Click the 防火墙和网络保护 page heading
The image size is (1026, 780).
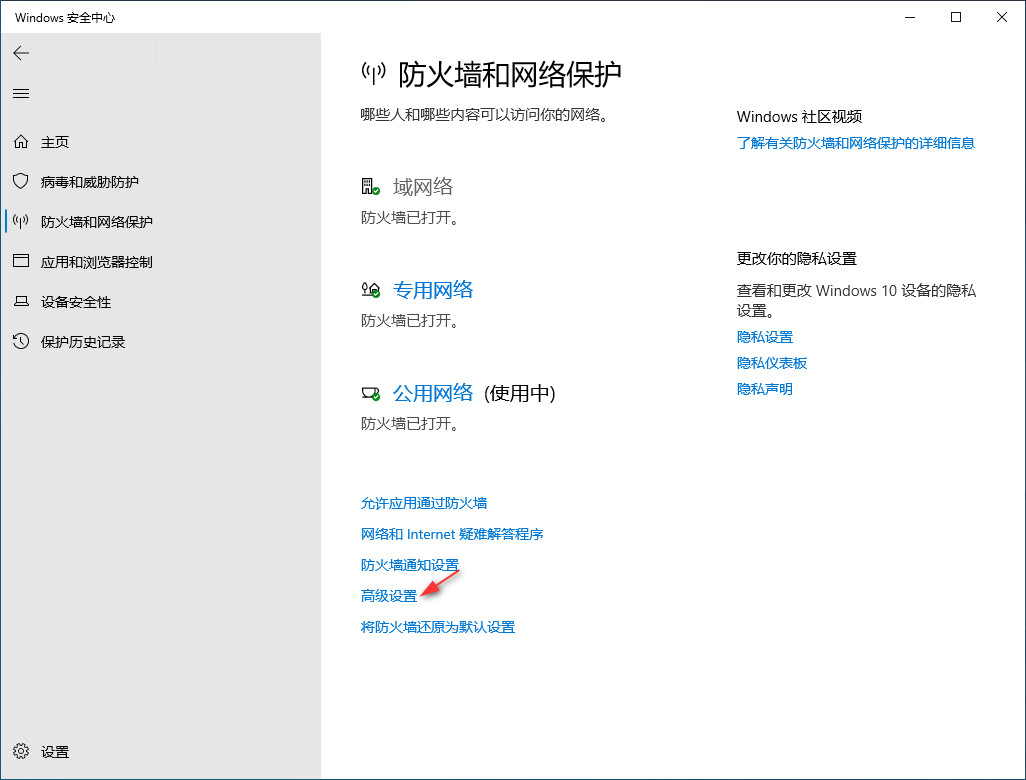click(x=510, y=75)
